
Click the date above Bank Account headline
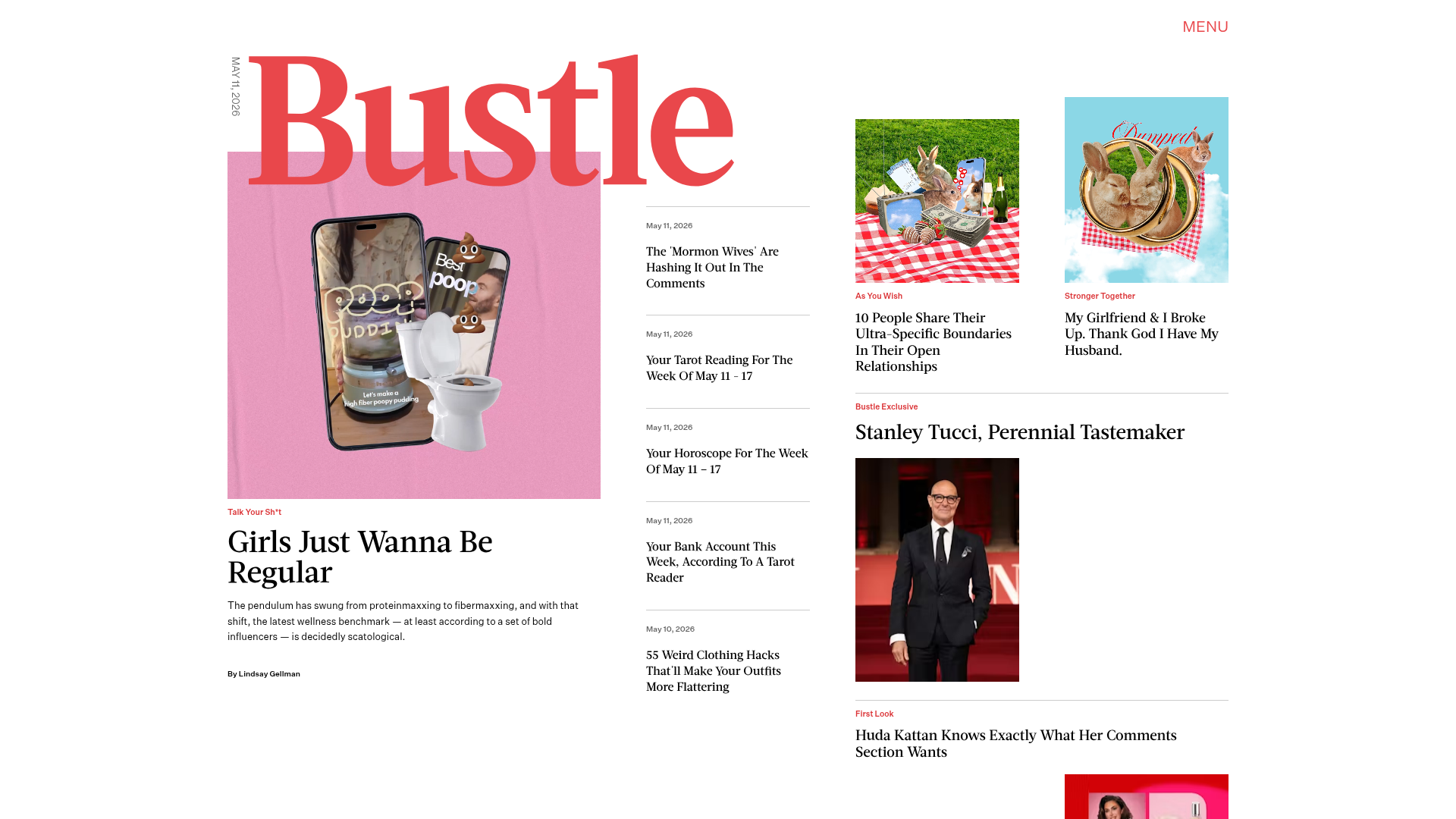669,520
